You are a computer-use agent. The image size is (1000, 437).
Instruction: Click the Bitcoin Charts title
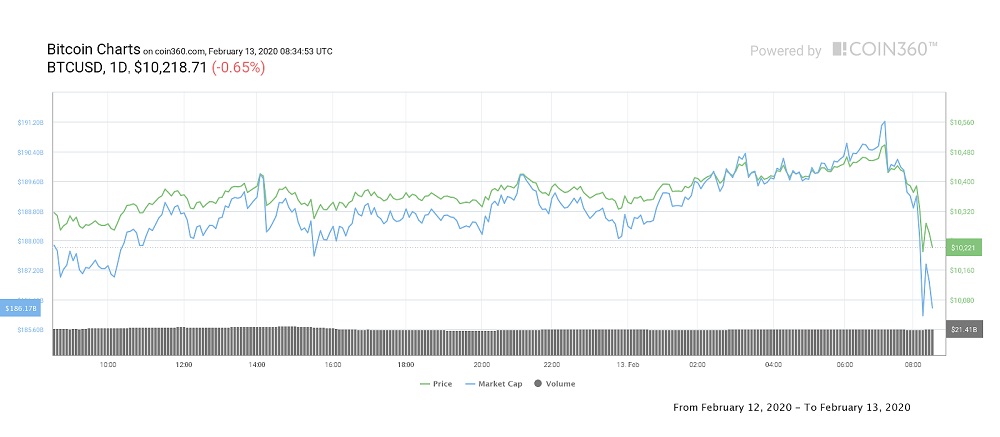pos(93,49)
